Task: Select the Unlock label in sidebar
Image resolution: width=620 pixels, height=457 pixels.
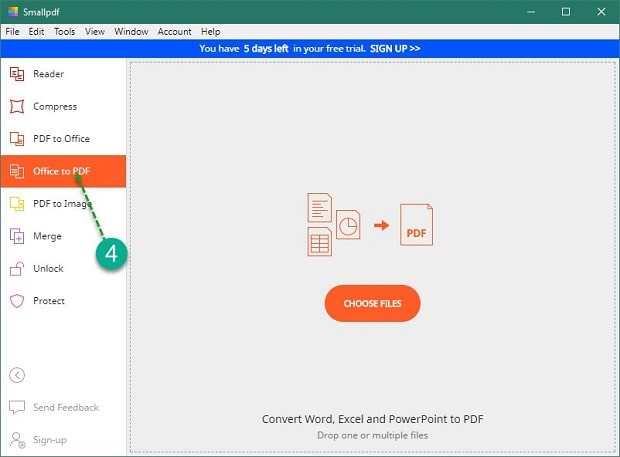Action: 48,268
